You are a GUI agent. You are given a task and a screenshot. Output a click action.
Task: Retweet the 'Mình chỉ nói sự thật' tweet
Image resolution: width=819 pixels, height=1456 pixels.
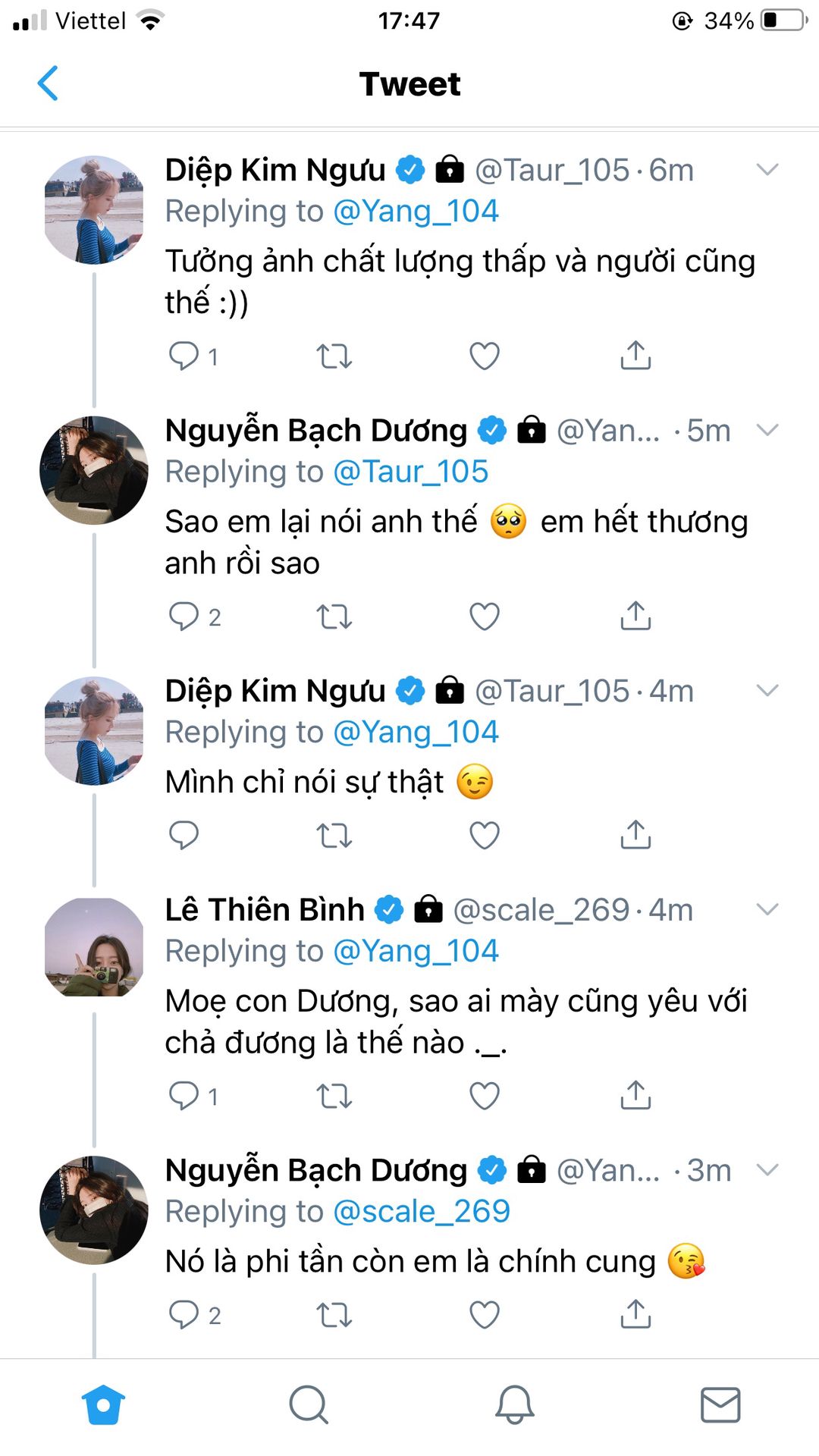334,835
